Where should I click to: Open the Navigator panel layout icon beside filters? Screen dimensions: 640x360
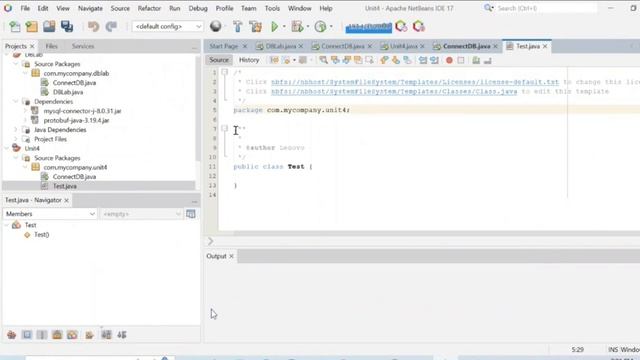click(x=191, y=214)
